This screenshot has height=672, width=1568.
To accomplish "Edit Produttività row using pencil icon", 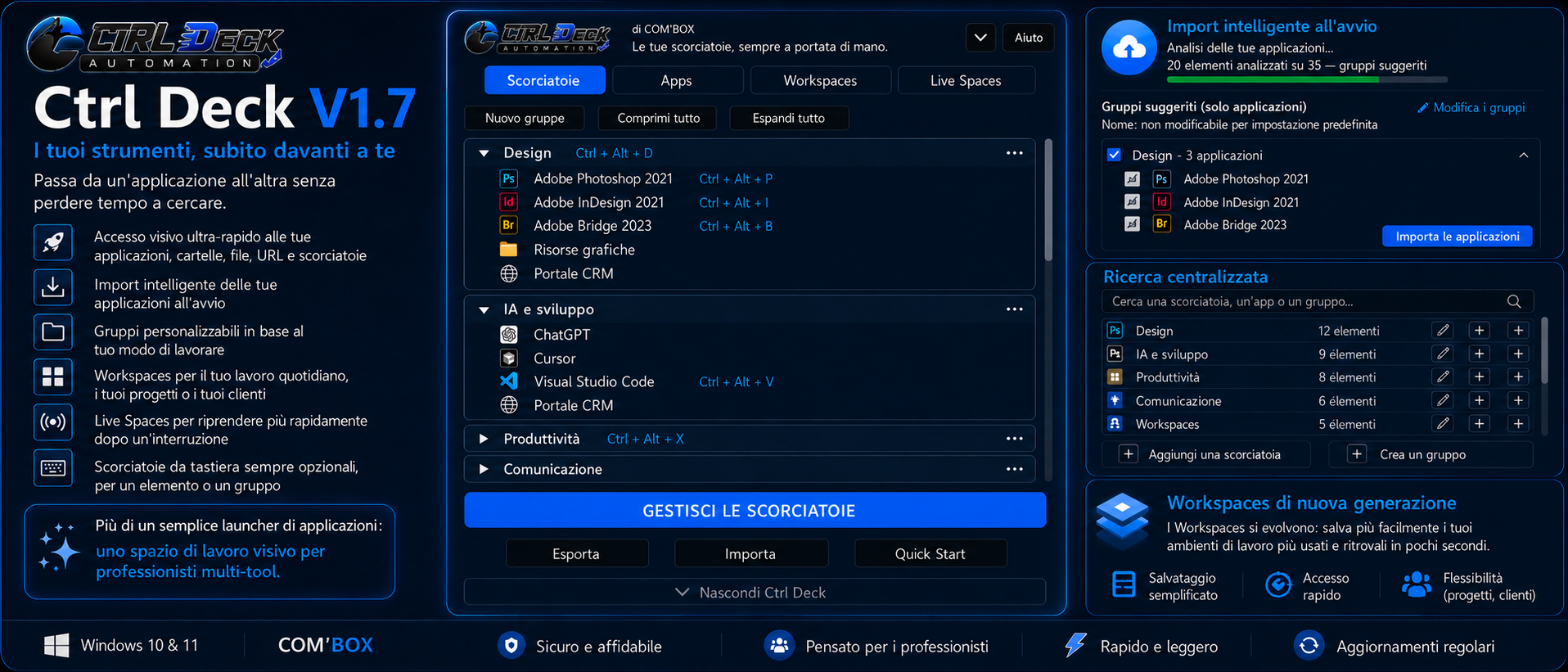I will [1443, 377].
